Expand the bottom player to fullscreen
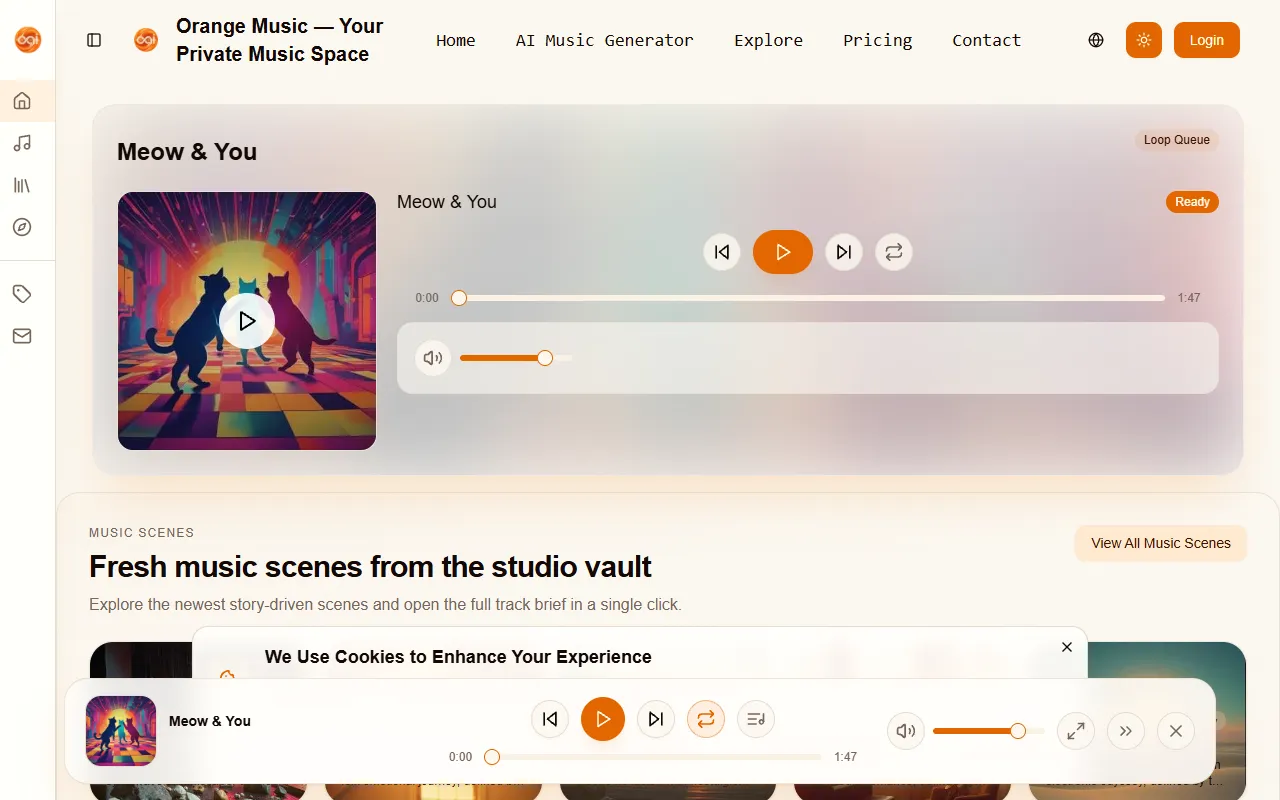1280x800 pixels. pyautogui.click(x=1076, y=731)
